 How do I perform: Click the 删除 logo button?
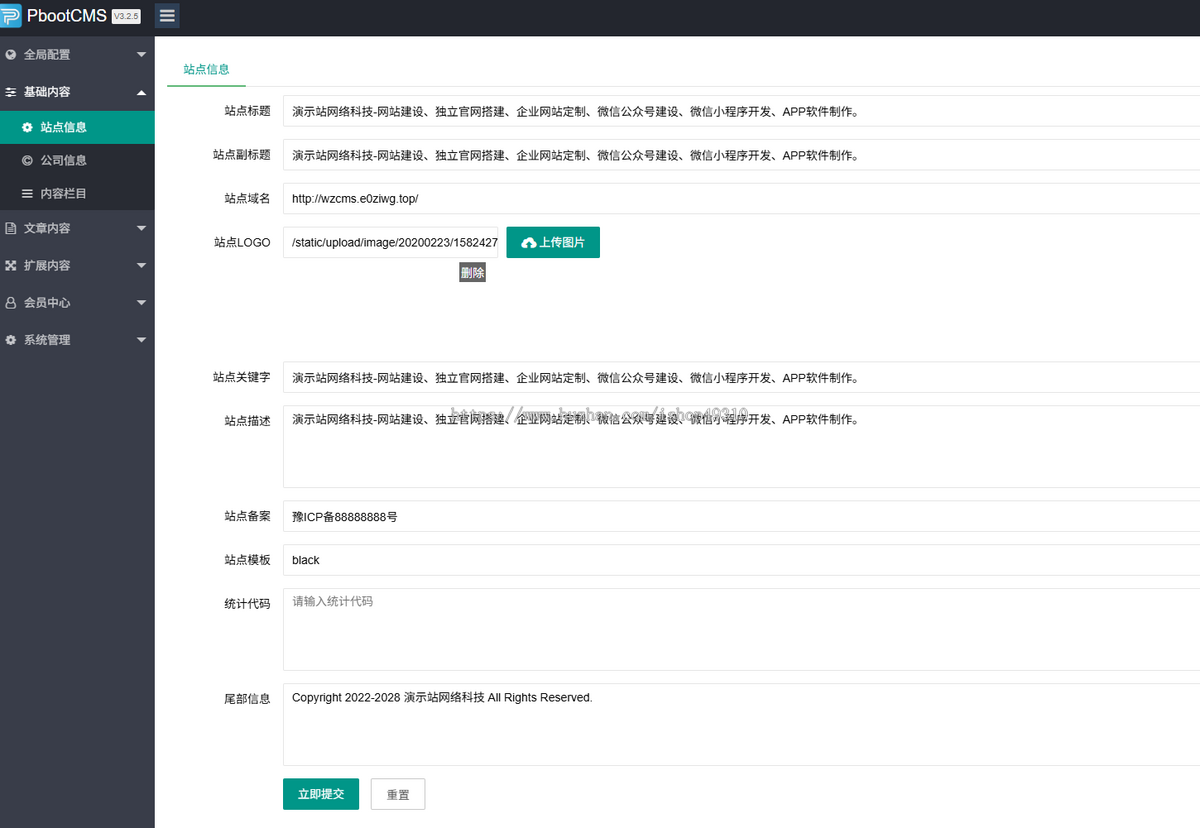pyautogui.click(x=472, y=273)
